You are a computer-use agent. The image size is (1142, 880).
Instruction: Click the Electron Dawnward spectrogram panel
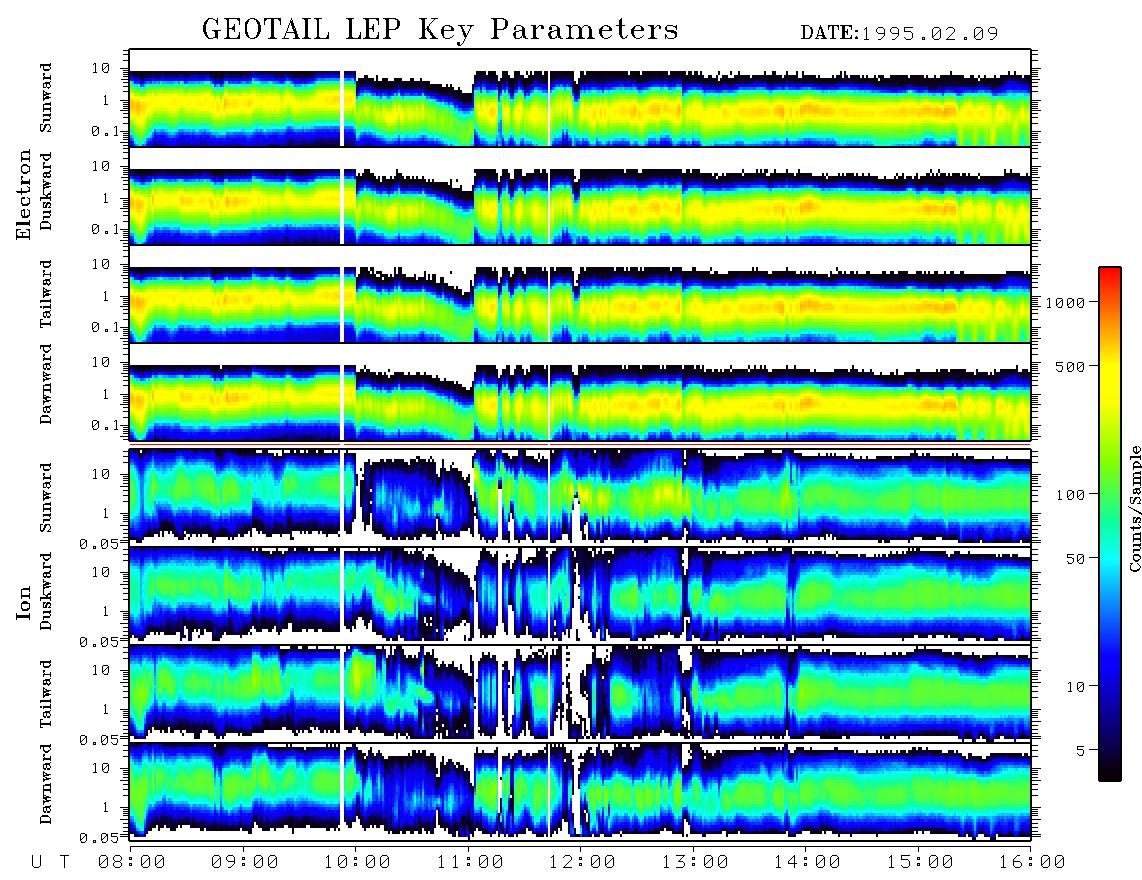tap(580, 392)
